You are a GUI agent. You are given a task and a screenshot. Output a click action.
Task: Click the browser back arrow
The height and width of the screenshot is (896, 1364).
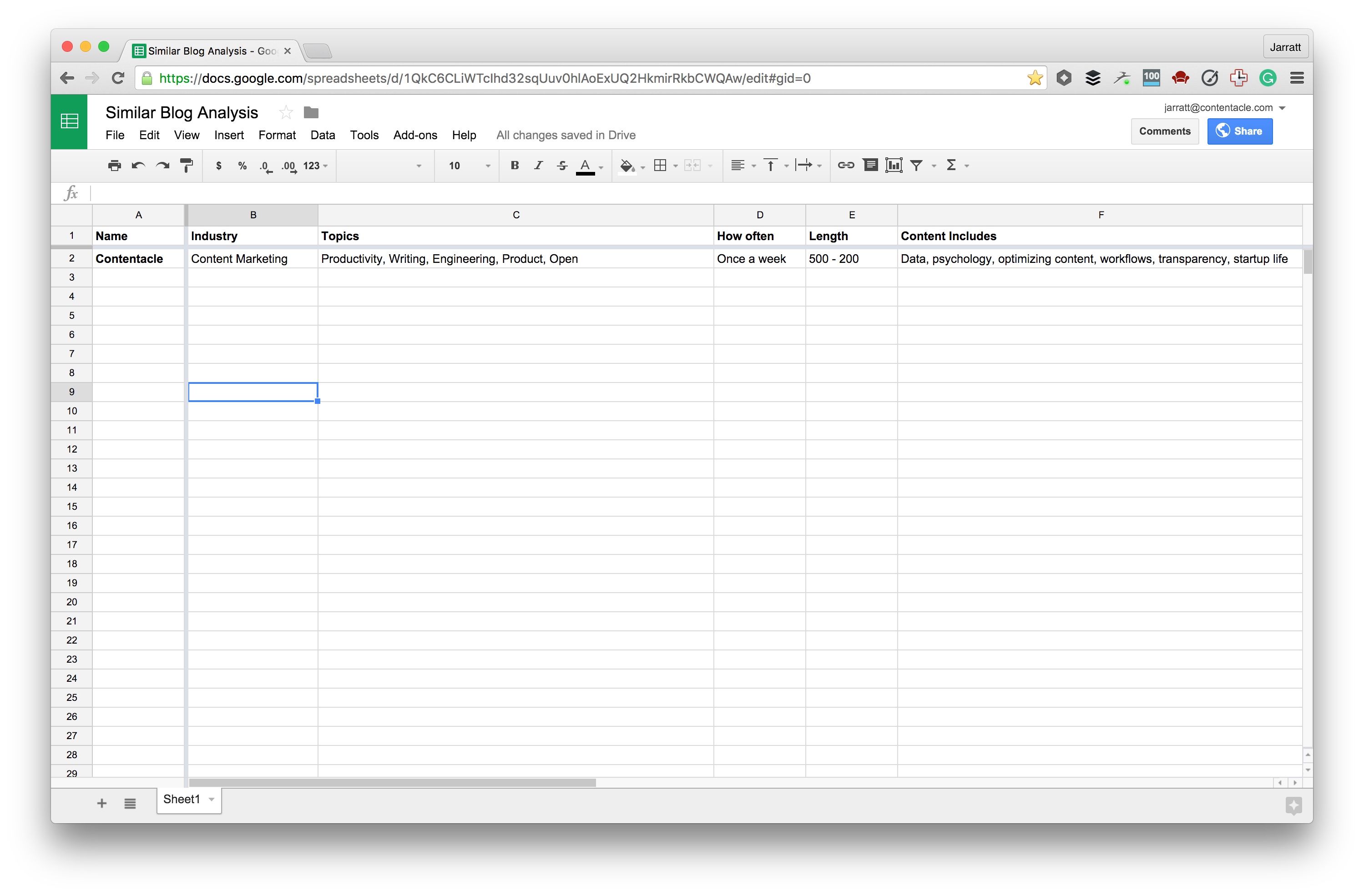tap(67, 78)
